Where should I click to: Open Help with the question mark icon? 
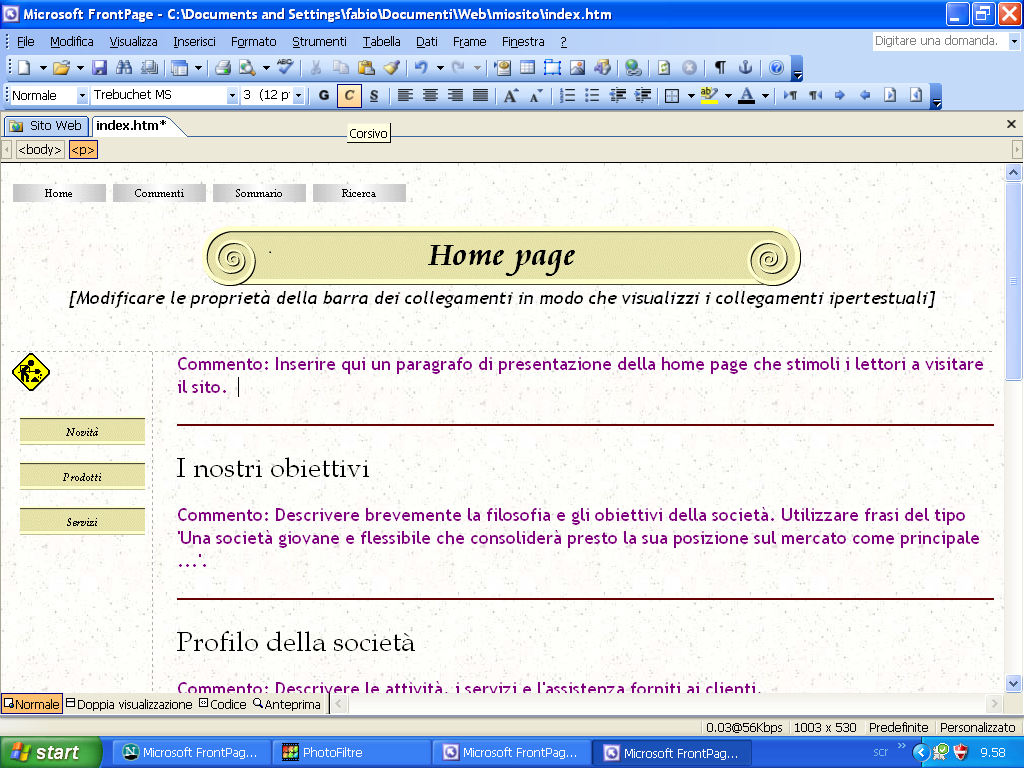pyautogui.click(x=776, y=67)
